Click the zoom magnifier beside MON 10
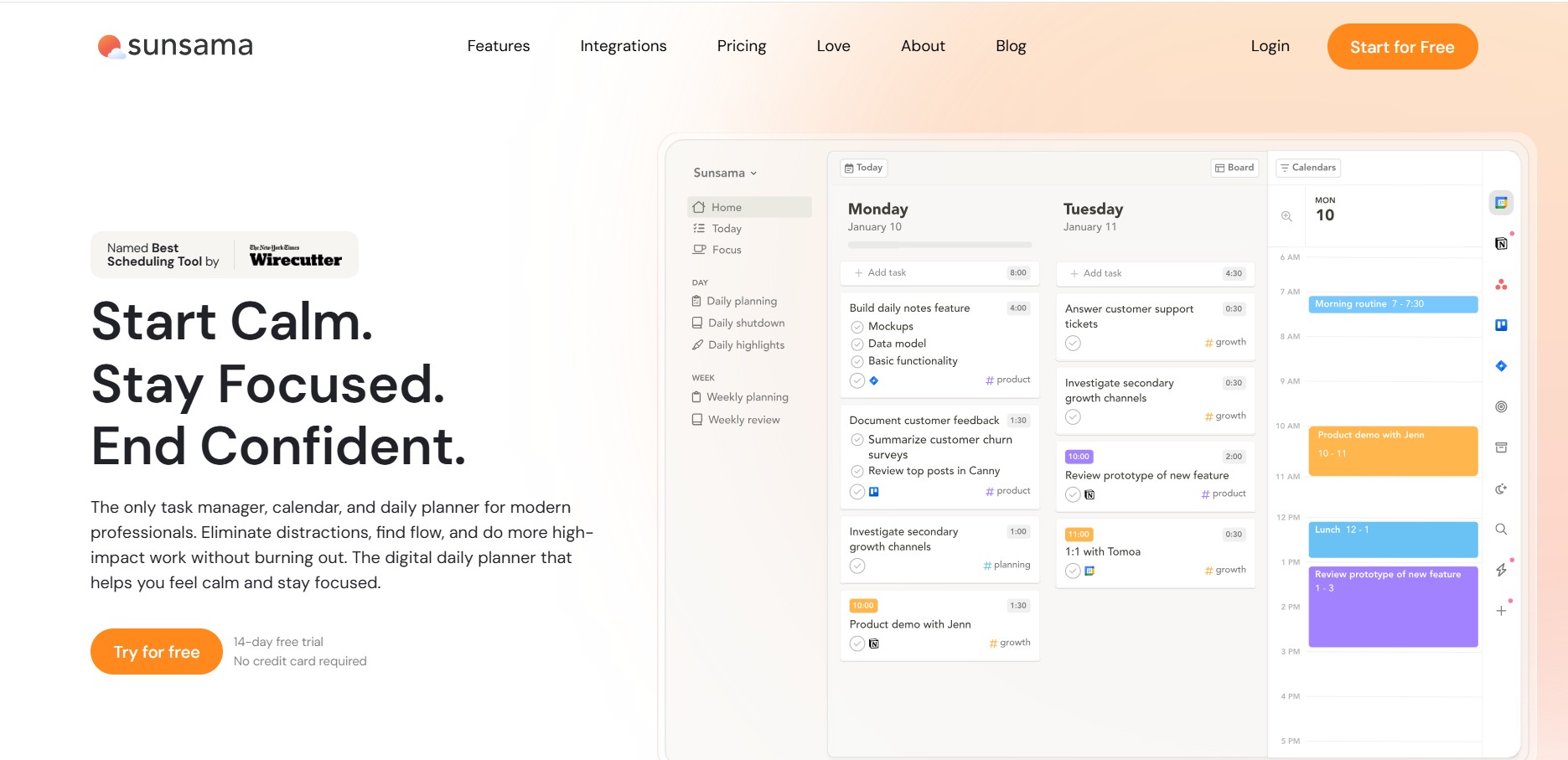1568x760 pixels. pyautogui.click(x=1286, y=216)
